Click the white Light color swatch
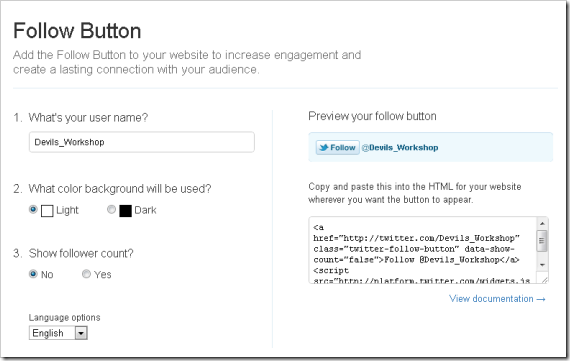This screenshot has width=570, height=361. pyautogui.click(x=47, y=211)
